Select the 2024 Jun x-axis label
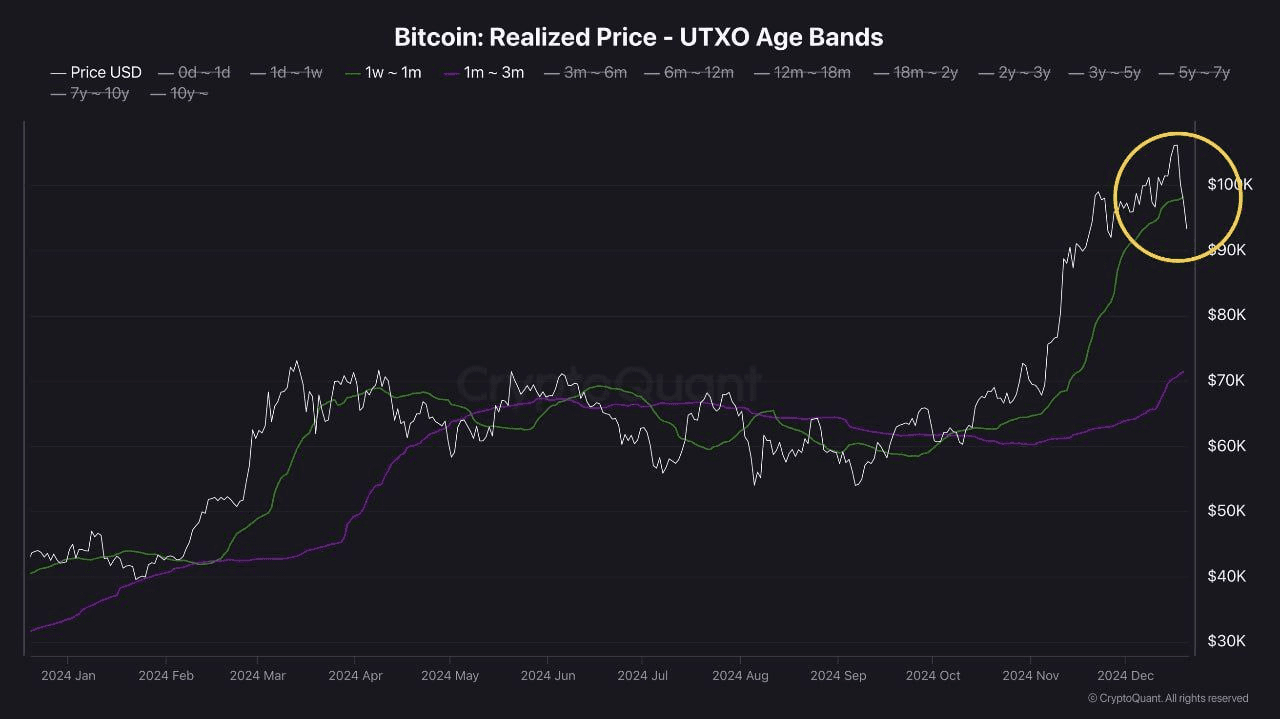 547,675
